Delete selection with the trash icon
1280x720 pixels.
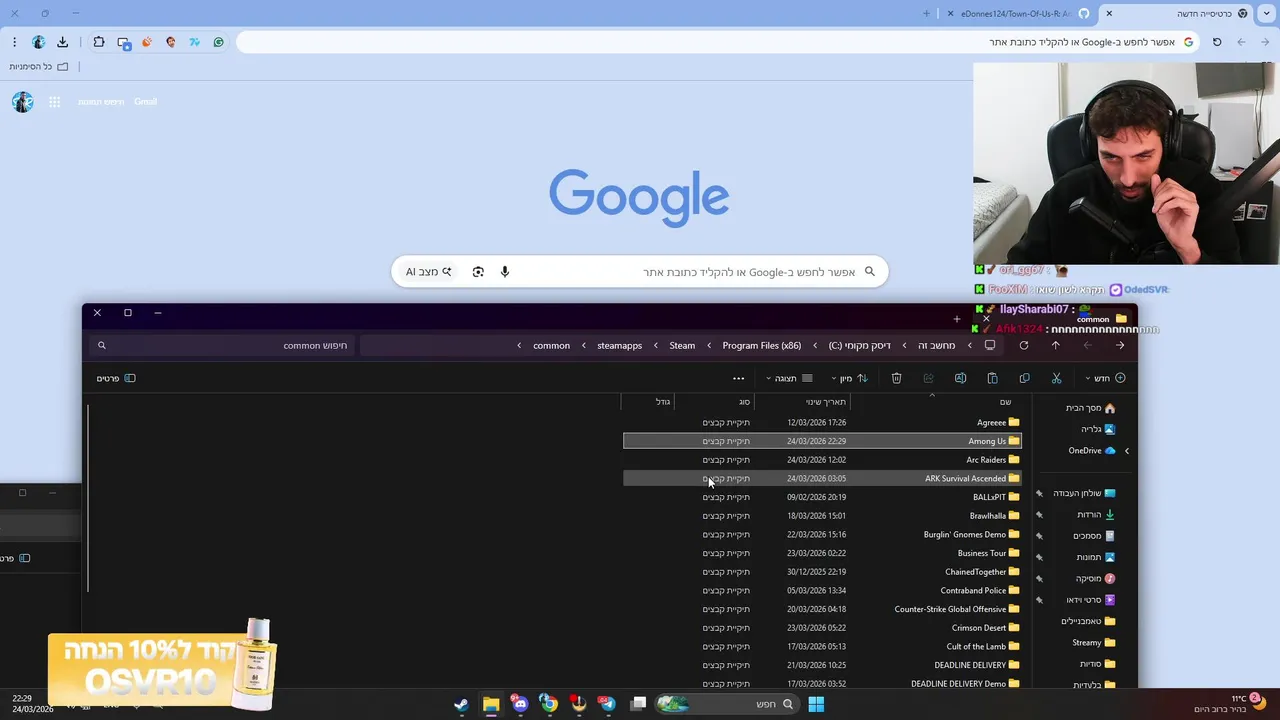(x=896, y=378)
